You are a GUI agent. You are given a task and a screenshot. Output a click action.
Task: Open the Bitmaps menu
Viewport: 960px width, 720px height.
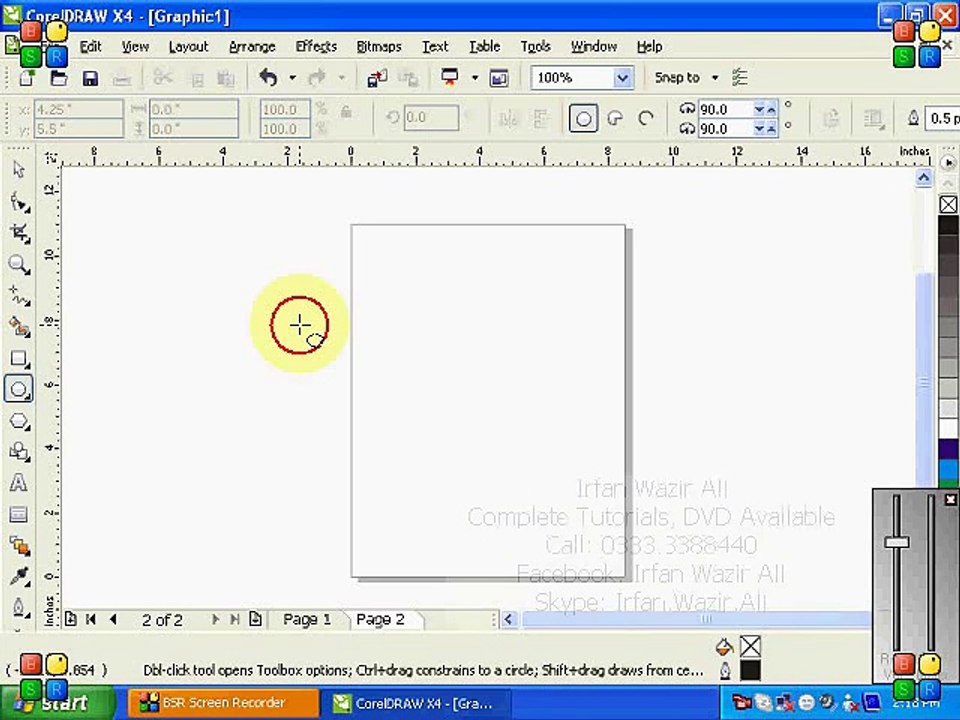click(x=379, y=47)
